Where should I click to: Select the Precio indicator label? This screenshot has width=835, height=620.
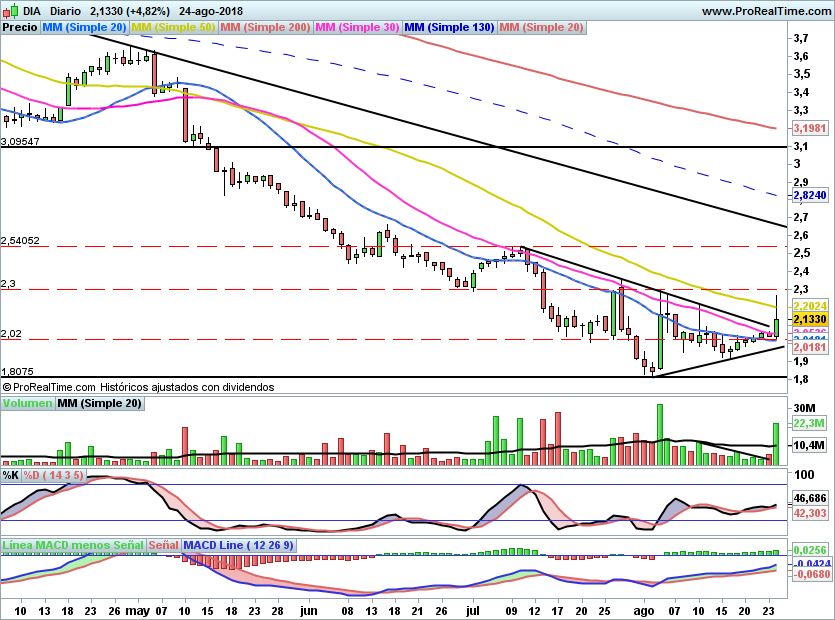point(20,27)
